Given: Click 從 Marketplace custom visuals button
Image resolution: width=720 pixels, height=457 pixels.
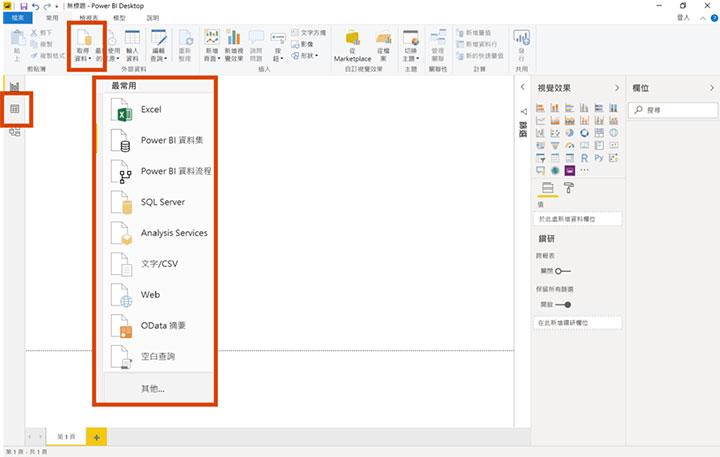Looking at the screenshot, I should click(x=353, y=45).
